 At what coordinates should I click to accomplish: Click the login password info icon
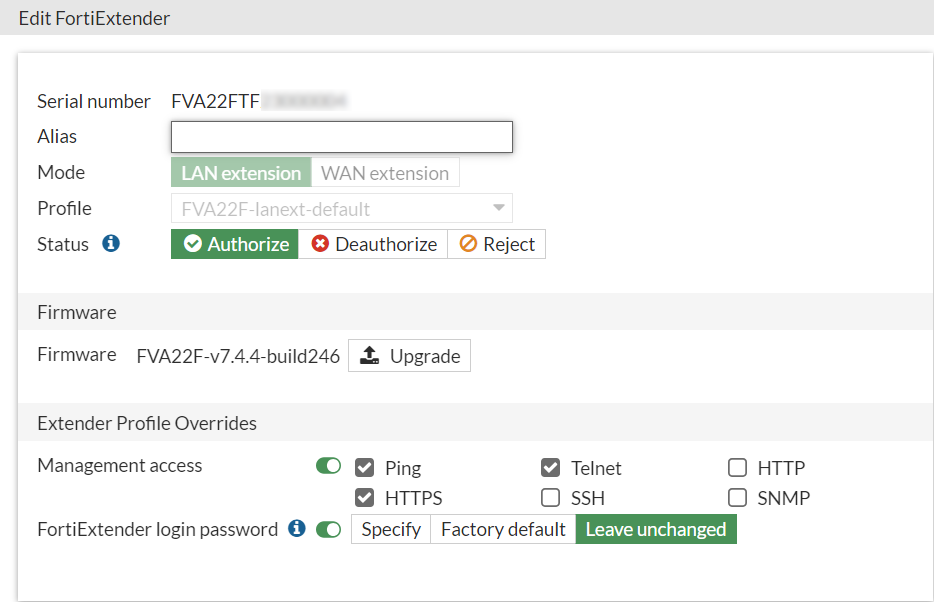pos(296,528)
